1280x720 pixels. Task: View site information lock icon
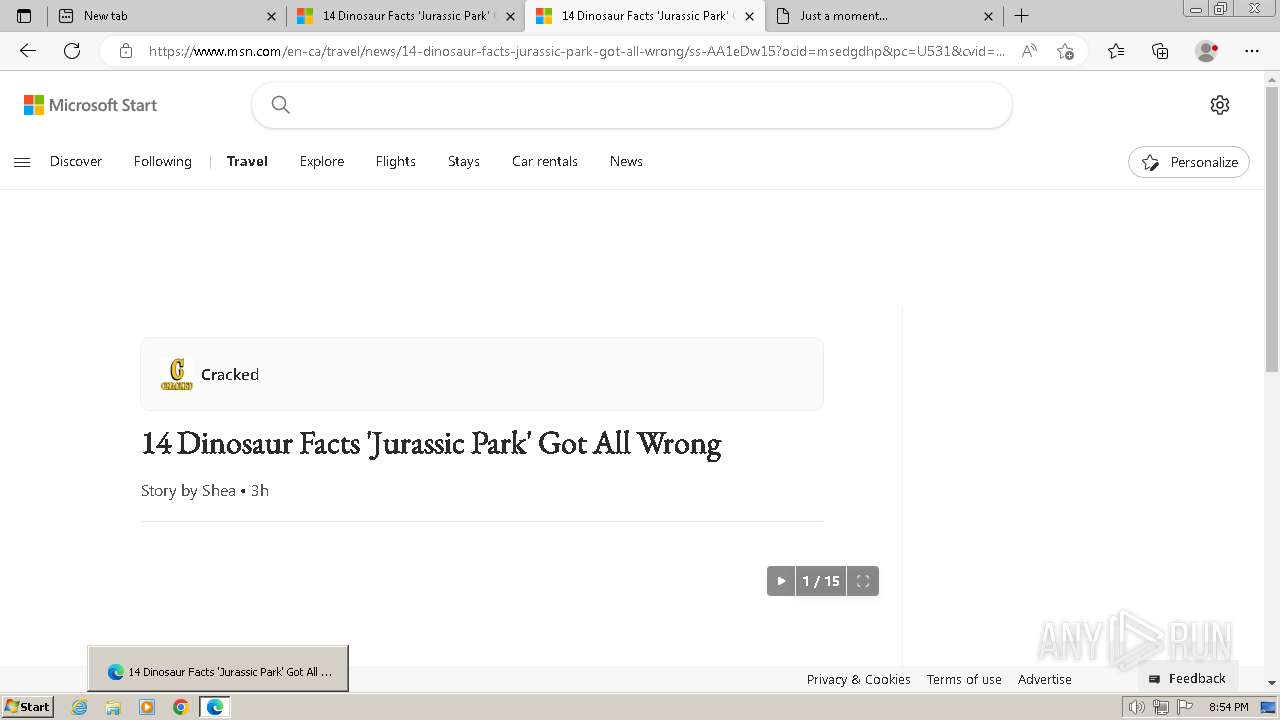click(x=125, y=51)
